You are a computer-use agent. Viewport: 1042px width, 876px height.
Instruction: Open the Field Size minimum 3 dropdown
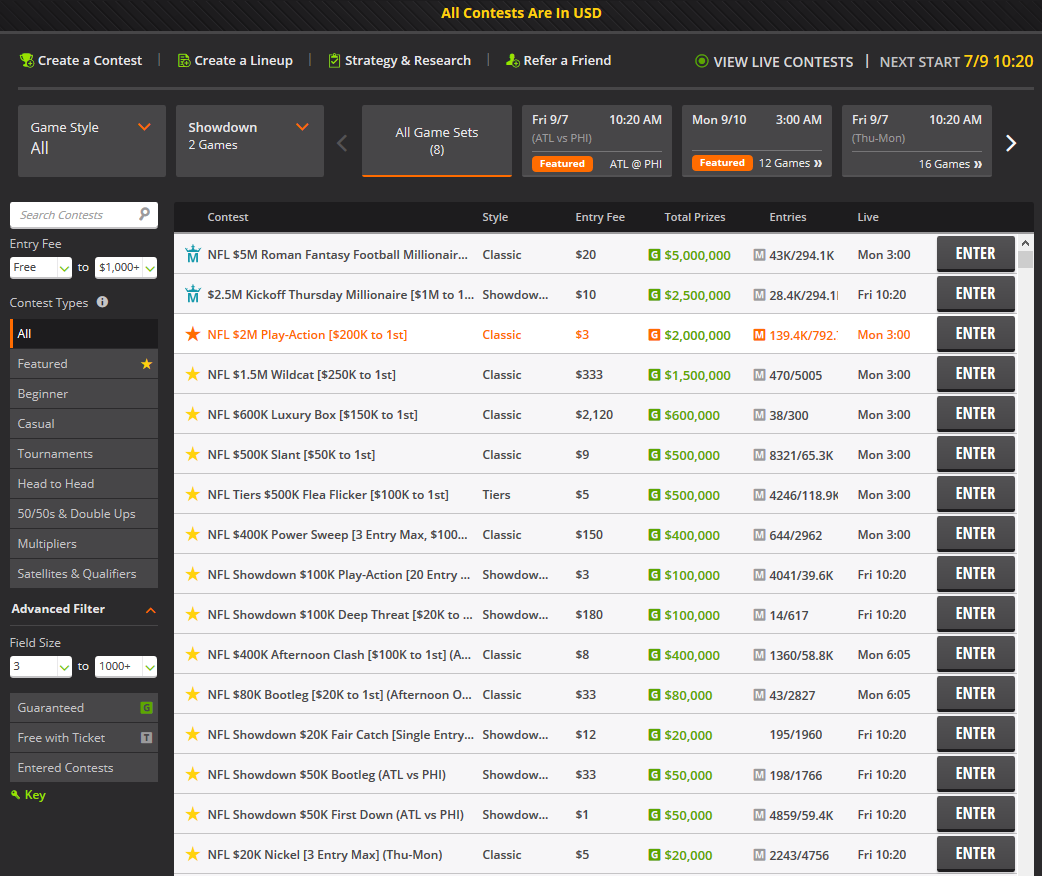point(41,666)
